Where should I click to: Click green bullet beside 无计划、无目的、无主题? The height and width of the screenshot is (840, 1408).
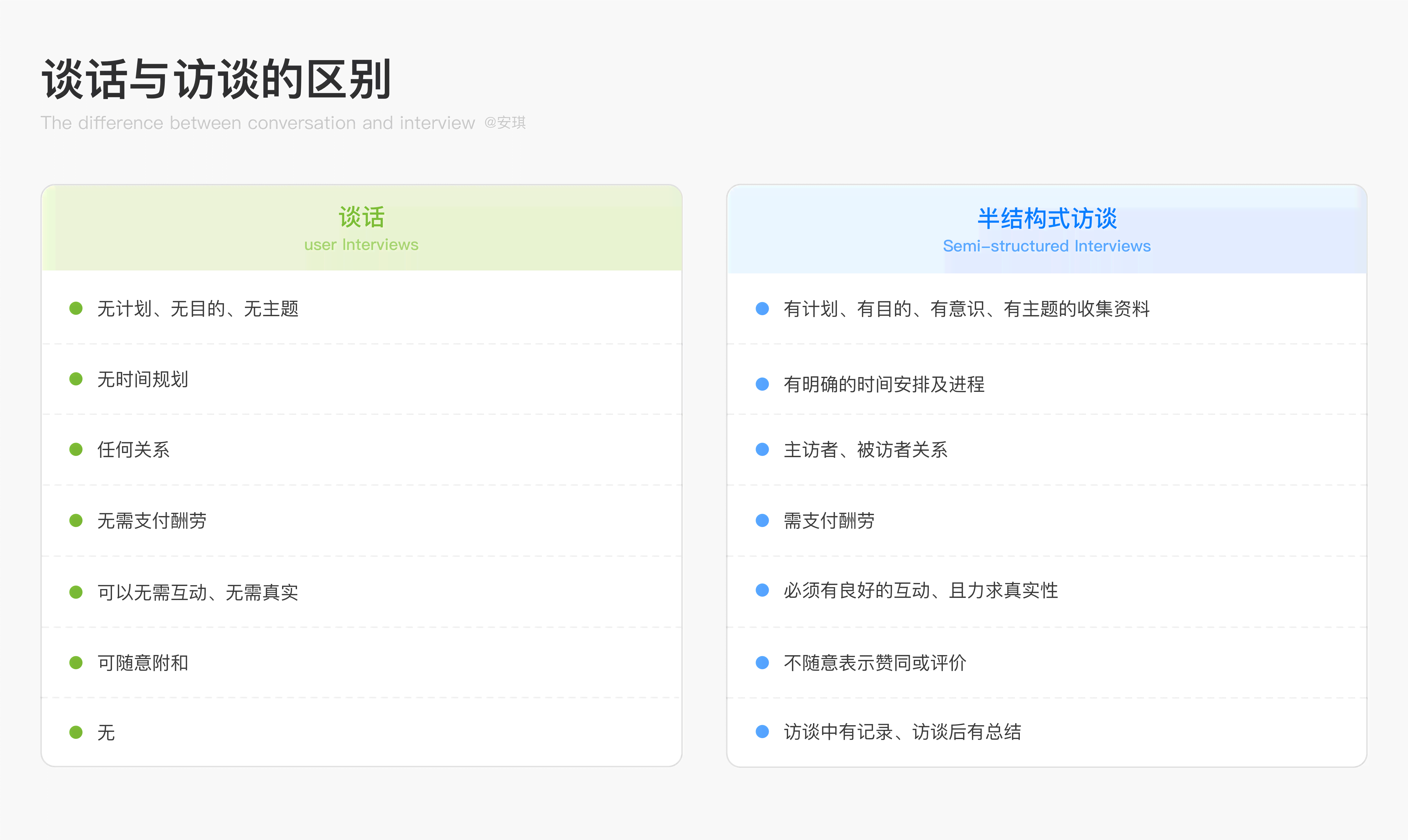[x=76, y=309]
